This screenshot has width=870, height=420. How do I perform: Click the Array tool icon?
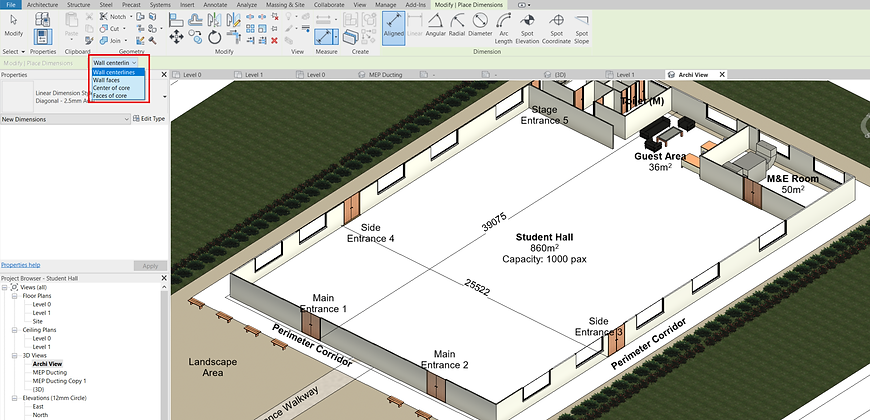point(250,28)
